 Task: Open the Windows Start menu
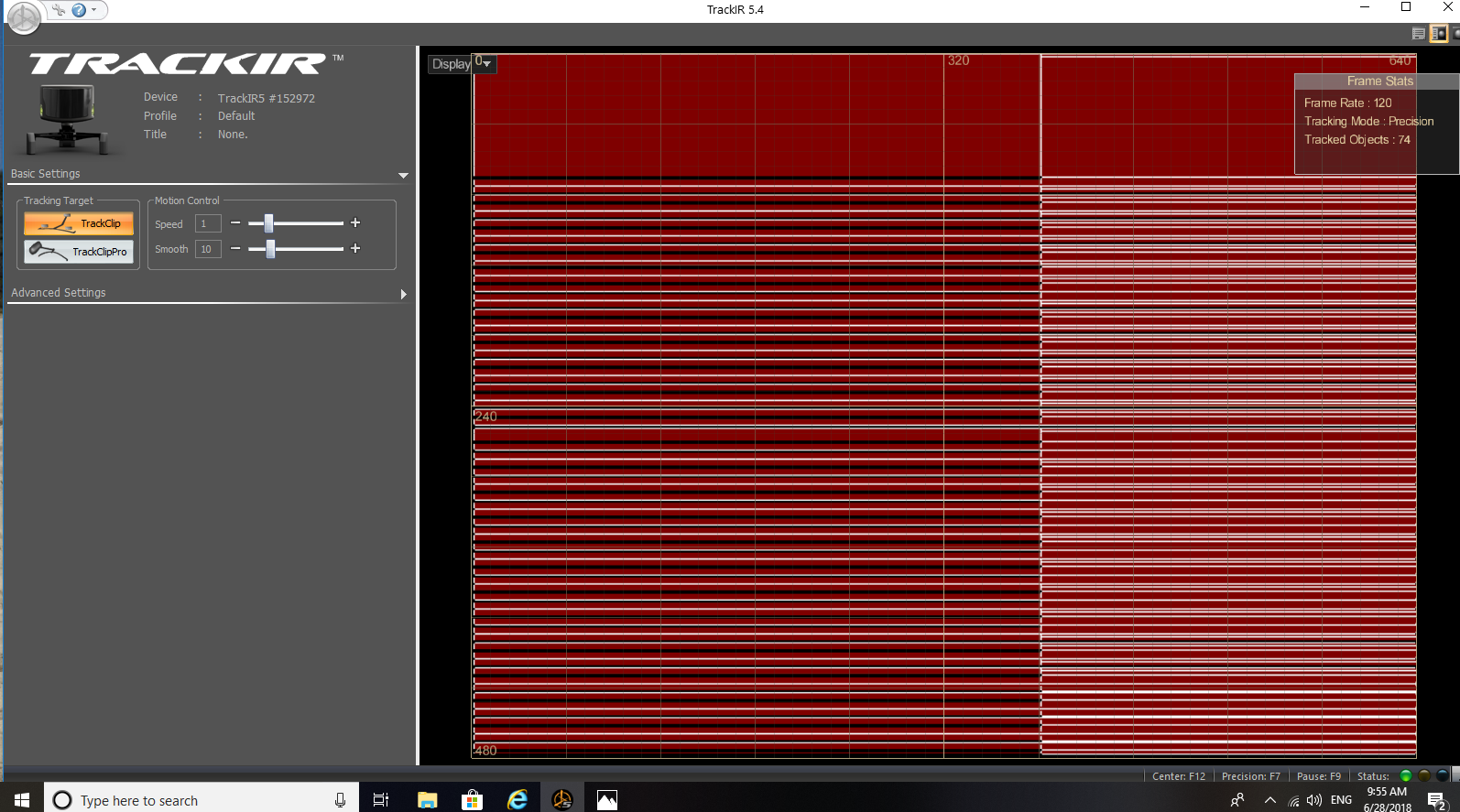pos(22,800)
